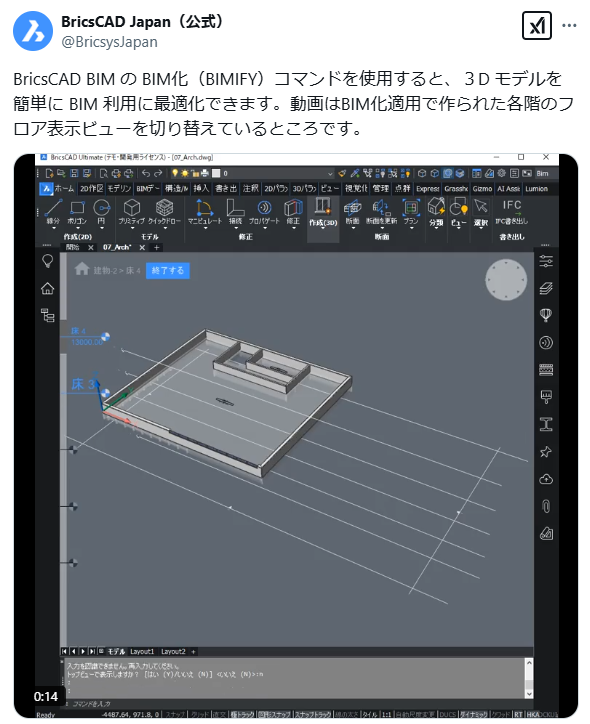The width and height of the screenshot is (590, 724).
Task: Select the 接続 connect tool
Action: click(x=235, y=211)
